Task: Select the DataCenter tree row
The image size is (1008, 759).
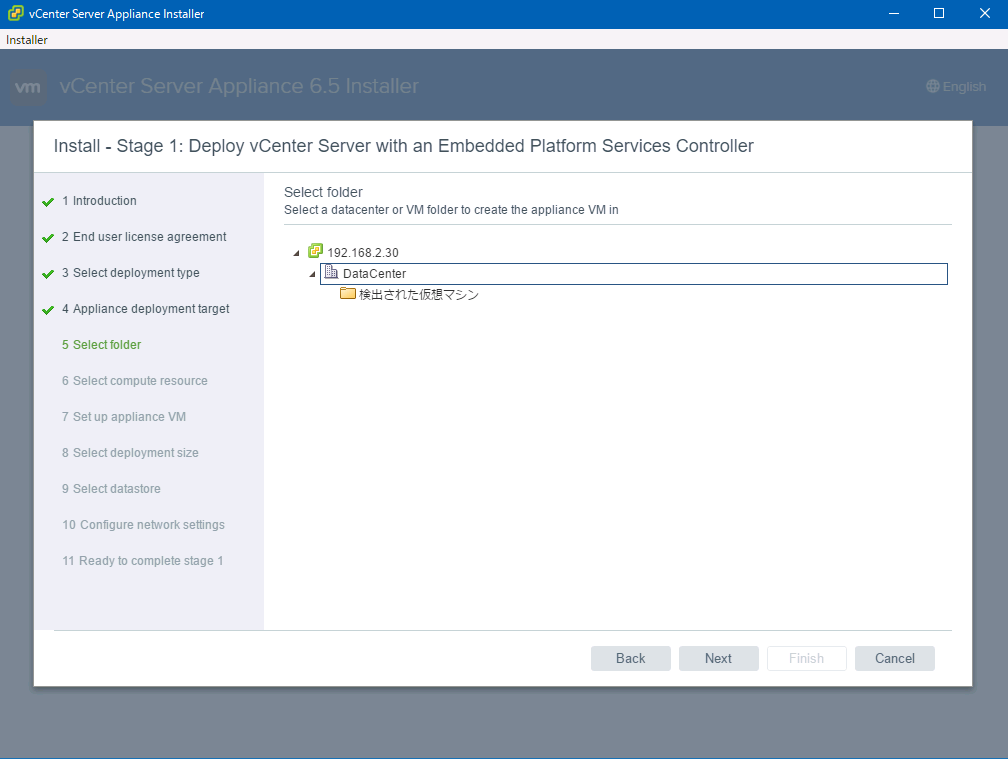Action: [x=634, y=274]
